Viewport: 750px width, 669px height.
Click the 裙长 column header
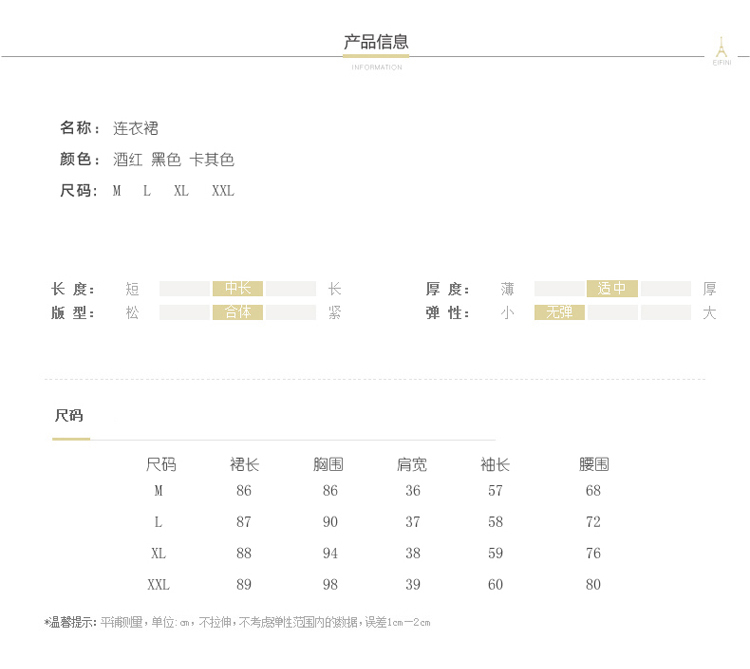pyautogui.click(x=244, y=465)
